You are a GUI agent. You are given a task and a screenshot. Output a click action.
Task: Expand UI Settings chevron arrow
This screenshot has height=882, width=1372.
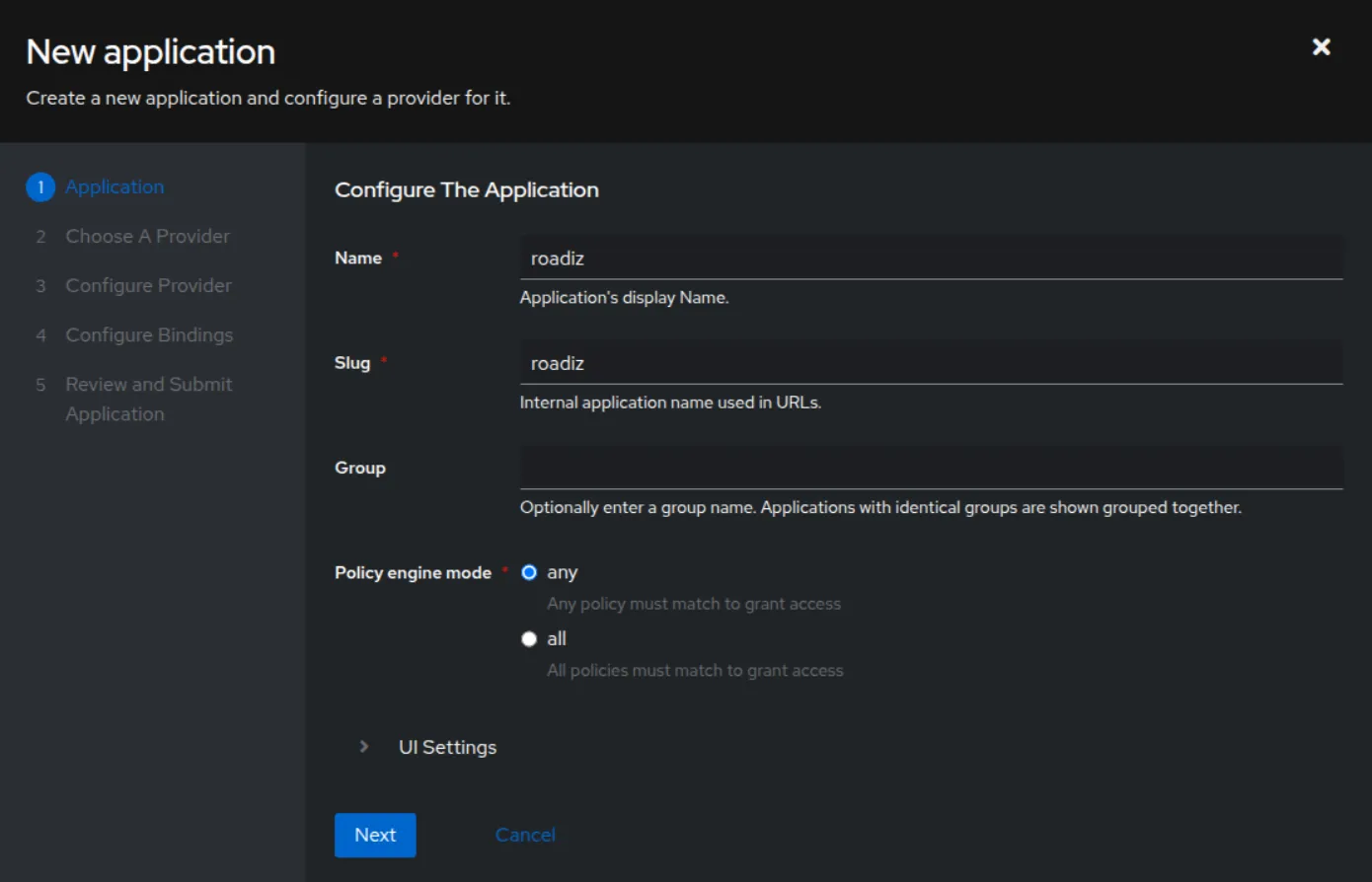click(x=364, y=747)
